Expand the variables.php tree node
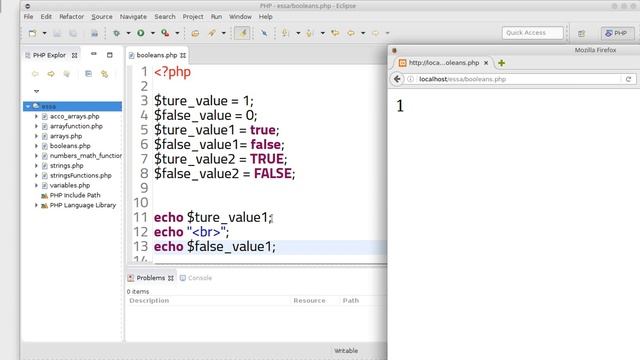640x360 pixels. point(36,185)
